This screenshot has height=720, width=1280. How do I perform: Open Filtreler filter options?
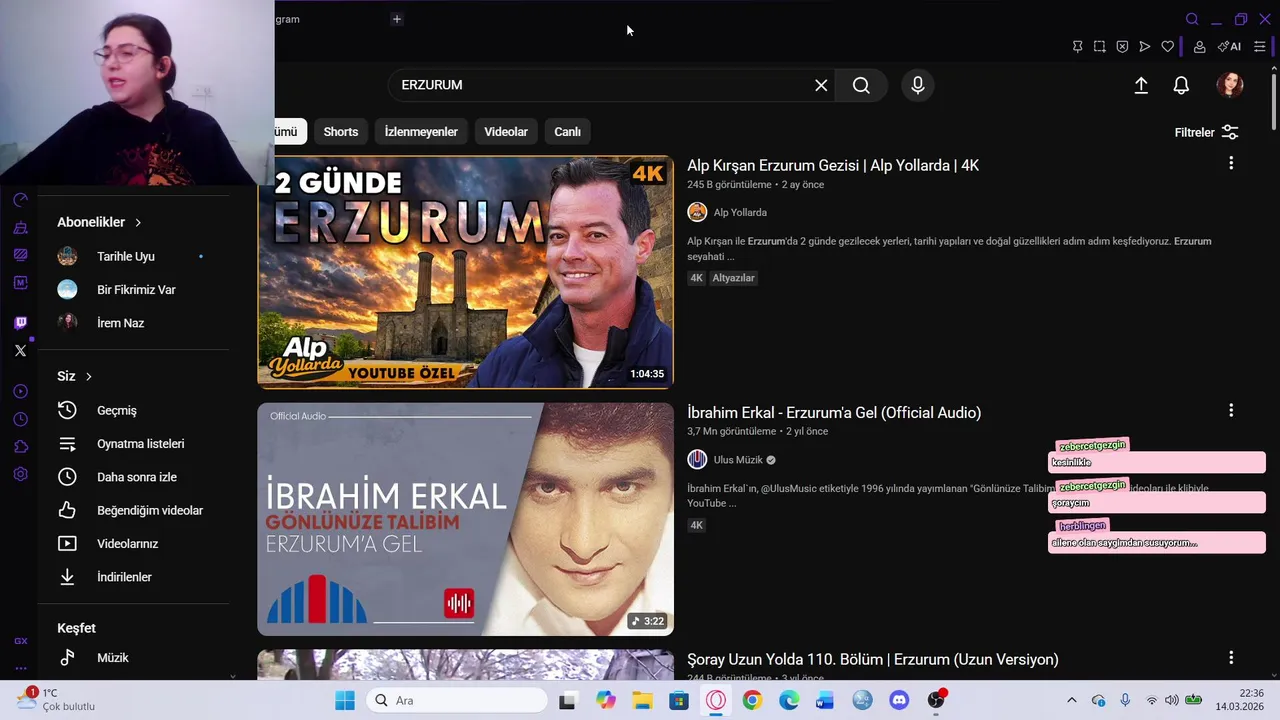click(x=1206, y=132)
